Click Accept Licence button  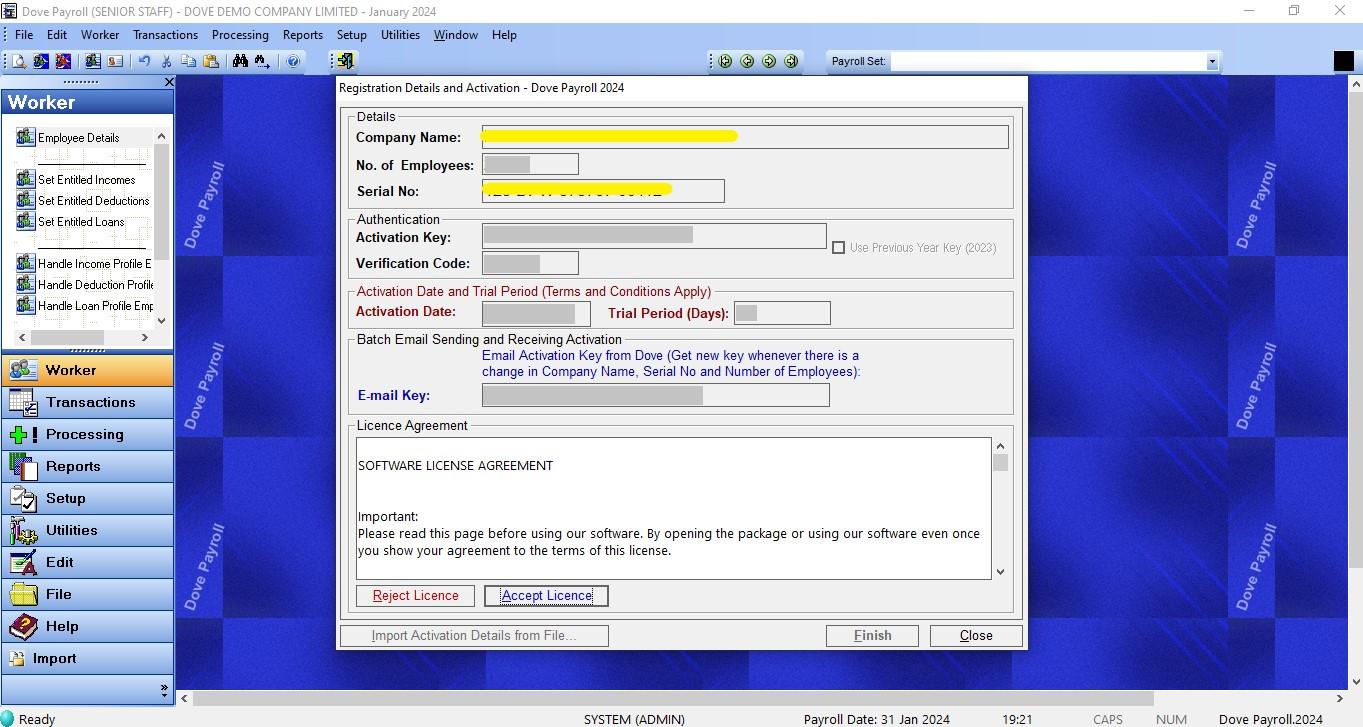pos(547,595)
